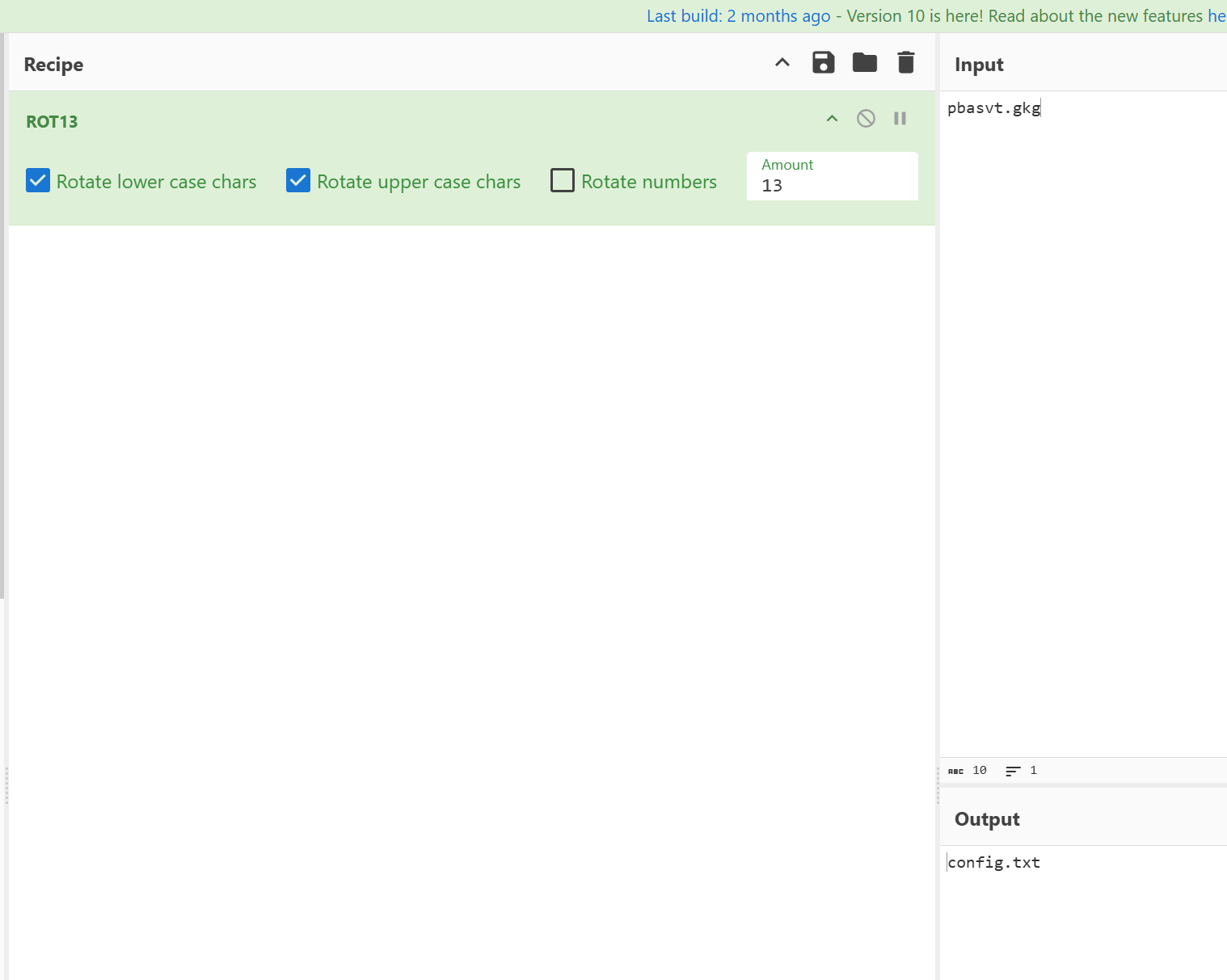The width and height of the screenshot is (1227, 980).
Task: Open the Last build: 2 months ago link
Action: tap(738, 16)
